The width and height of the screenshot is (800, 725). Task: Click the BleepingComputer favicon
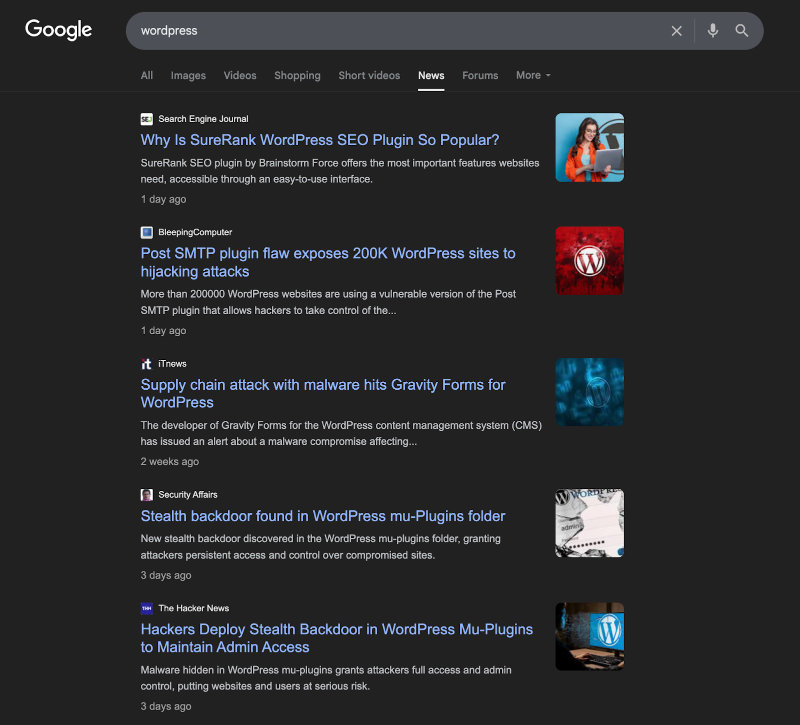point(146,233)
